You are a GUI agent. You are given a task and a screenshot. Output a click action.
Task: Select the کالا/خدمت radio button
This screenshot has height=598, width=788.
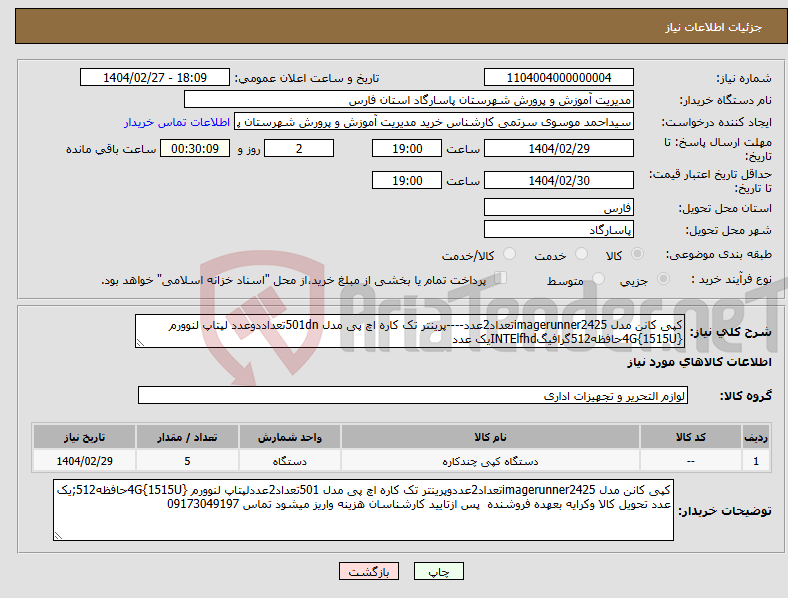pos(509,254)
